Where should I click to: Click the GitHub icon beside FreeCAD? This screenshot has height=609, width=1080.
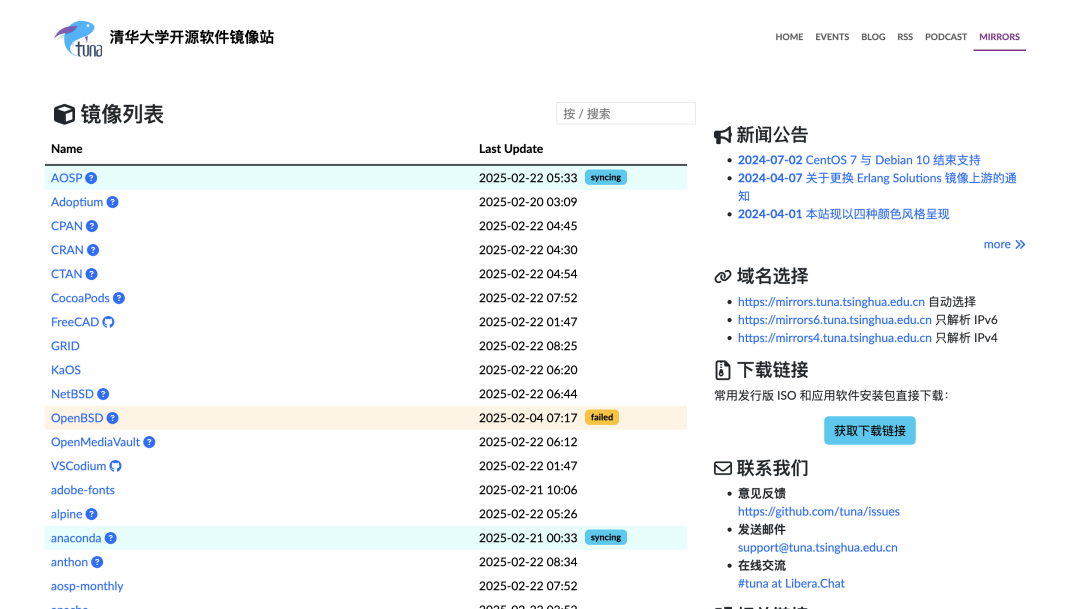pos(109,322)
